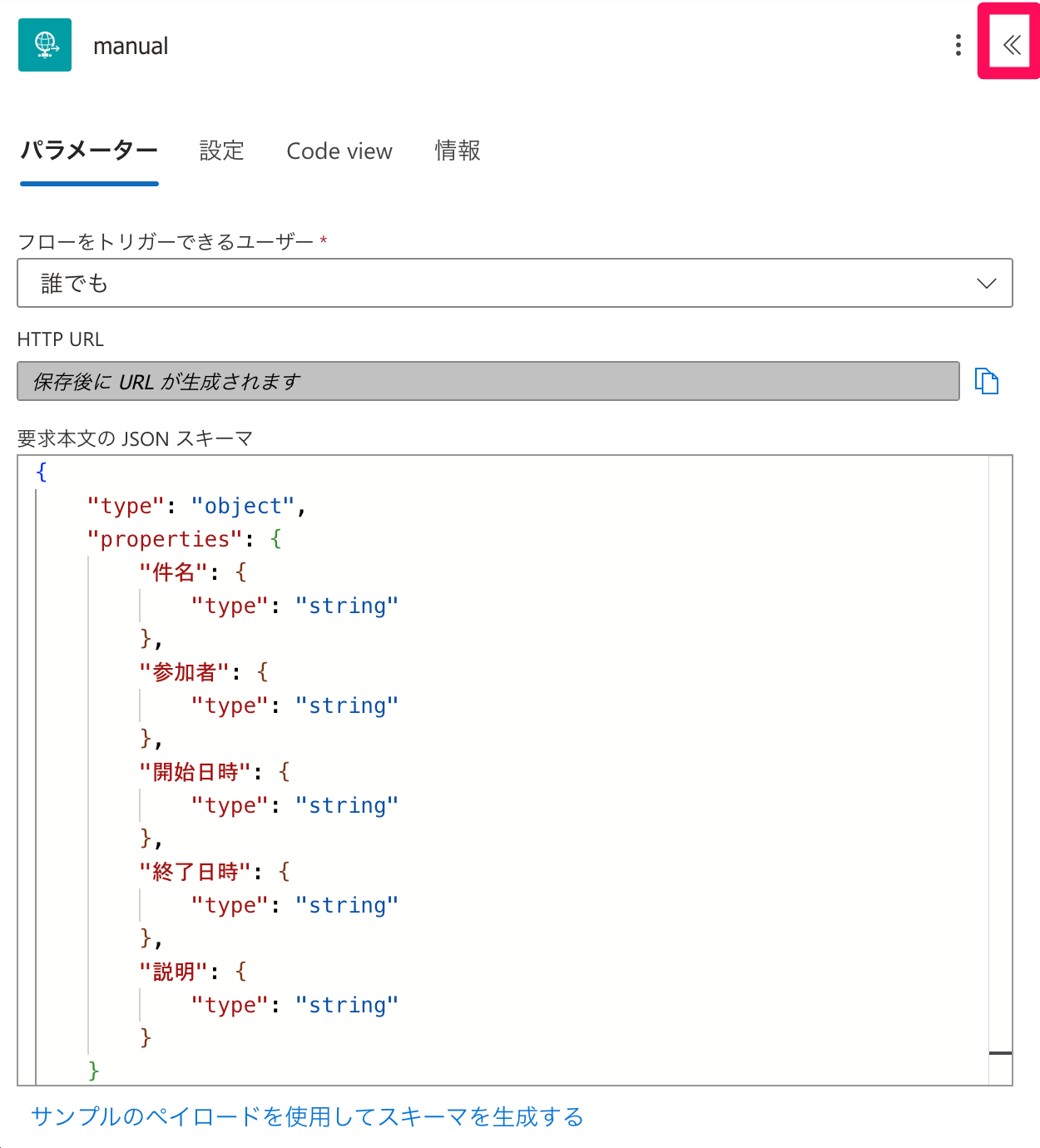Click the "終了日時" key in schema
The image size is (1040, 1148).
(195, 872)
